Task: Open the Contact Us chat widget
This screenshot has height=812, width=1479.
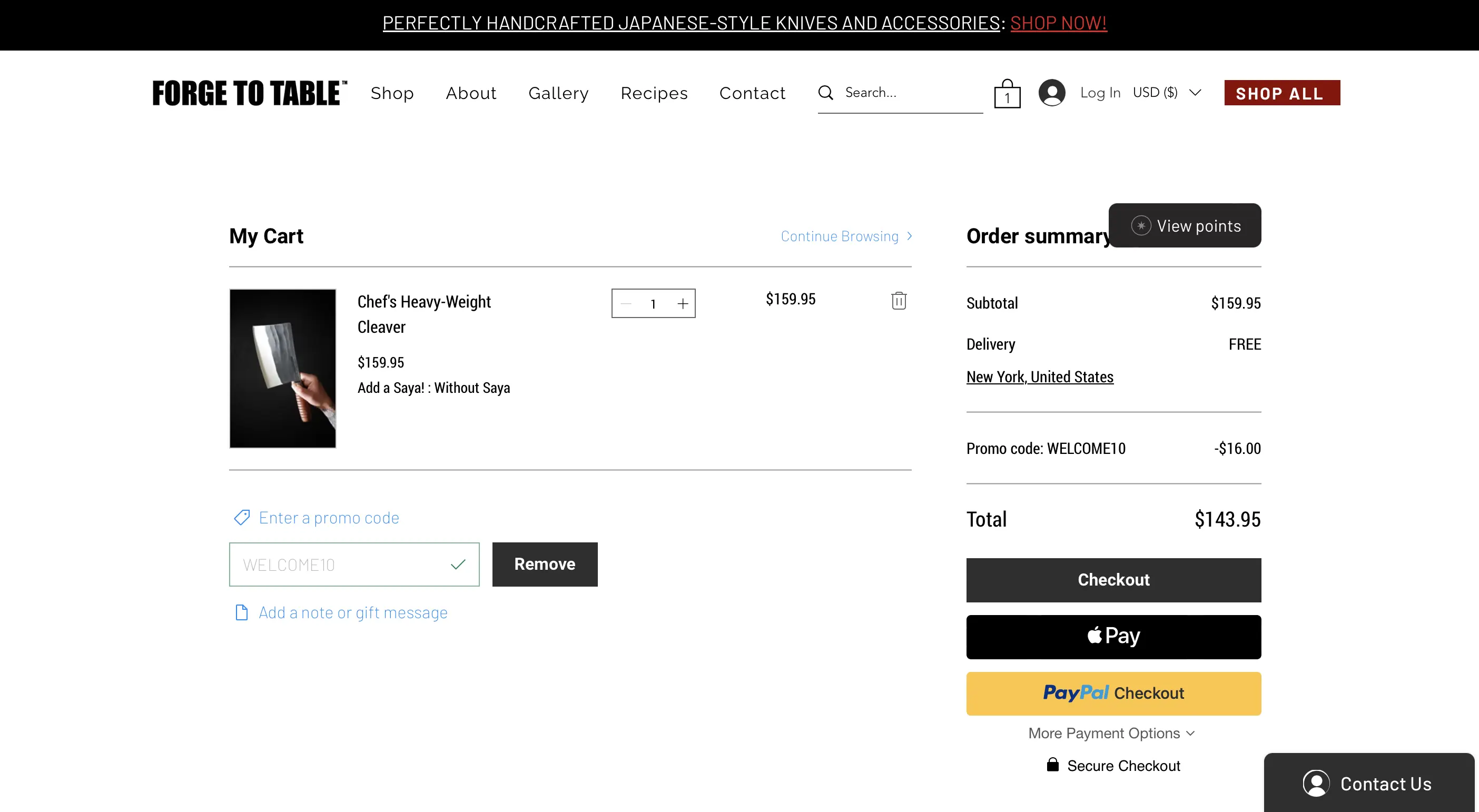Action: pos(1369,784)
